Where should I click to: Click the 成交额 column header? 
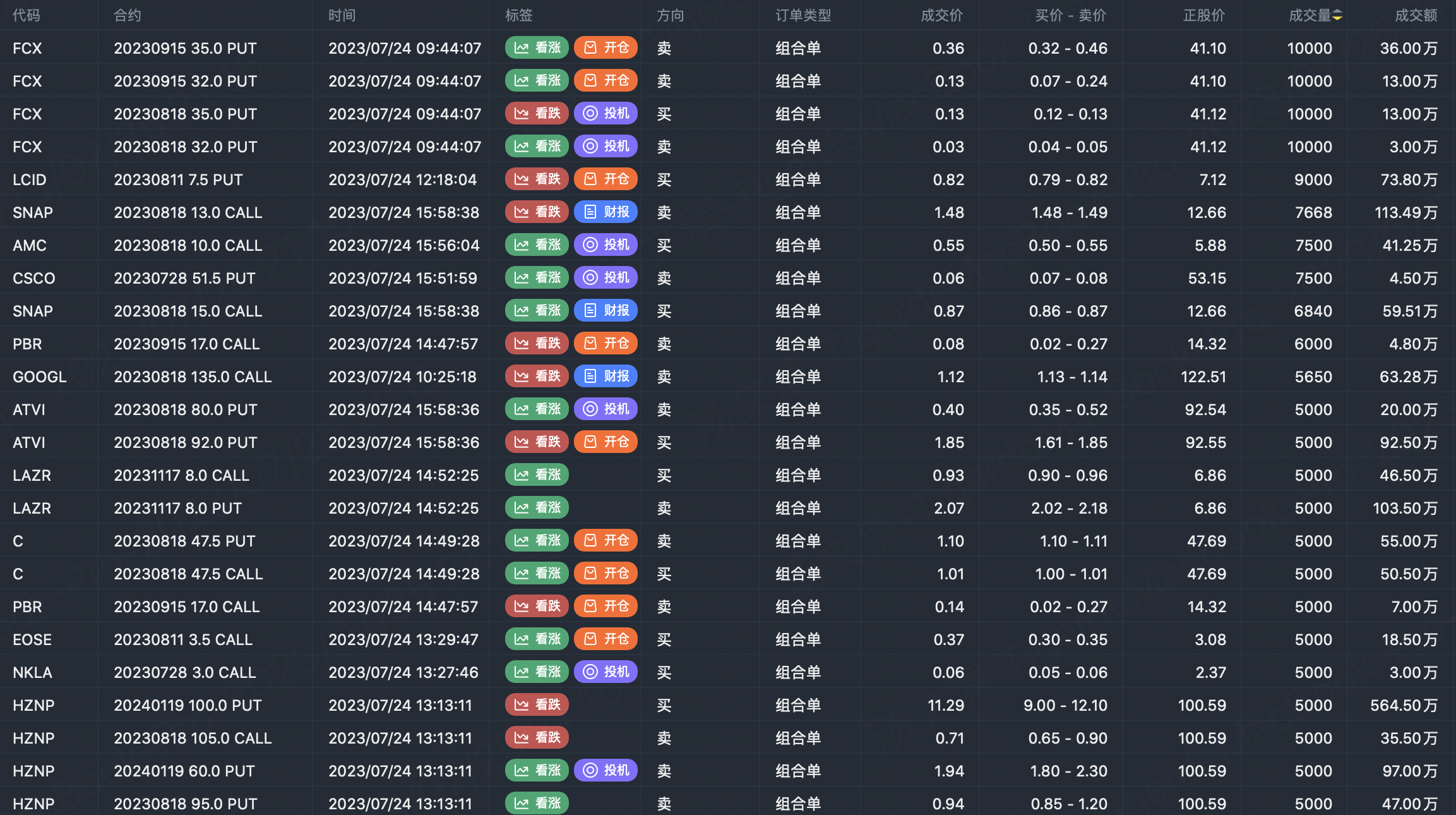[1416, 16]
